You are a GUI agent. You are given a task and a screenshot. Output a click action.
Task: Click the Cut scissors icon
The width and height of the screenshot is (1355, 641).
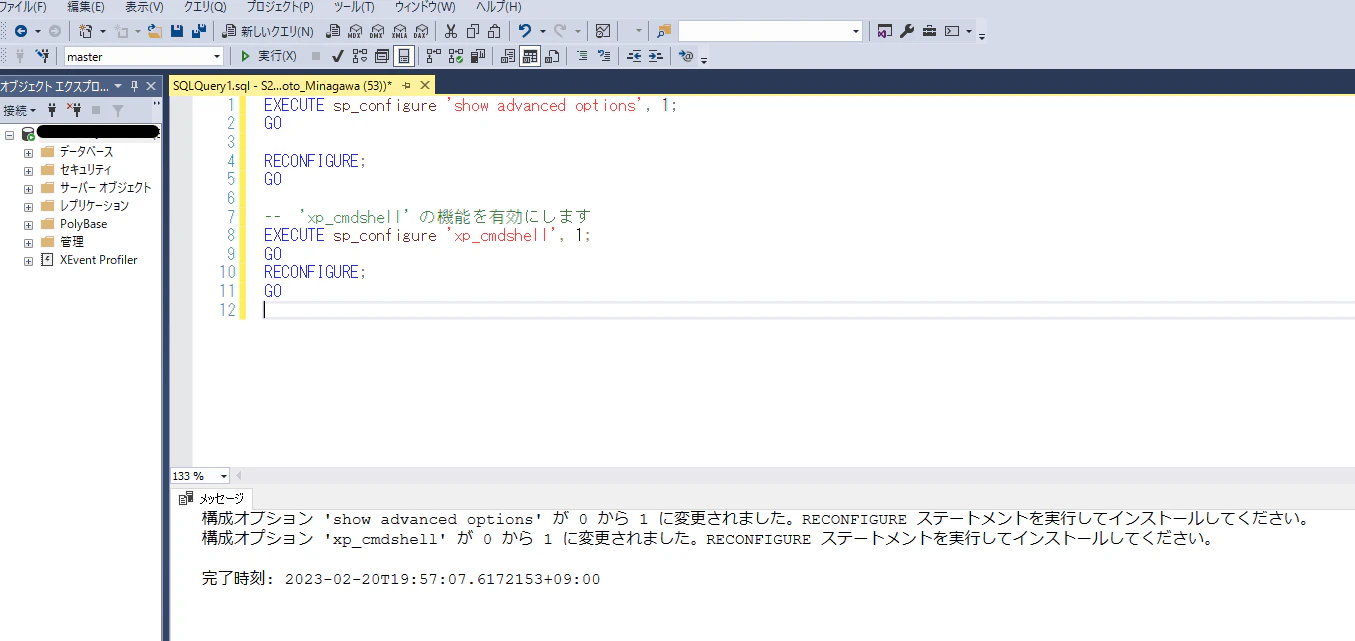[451, 31]
